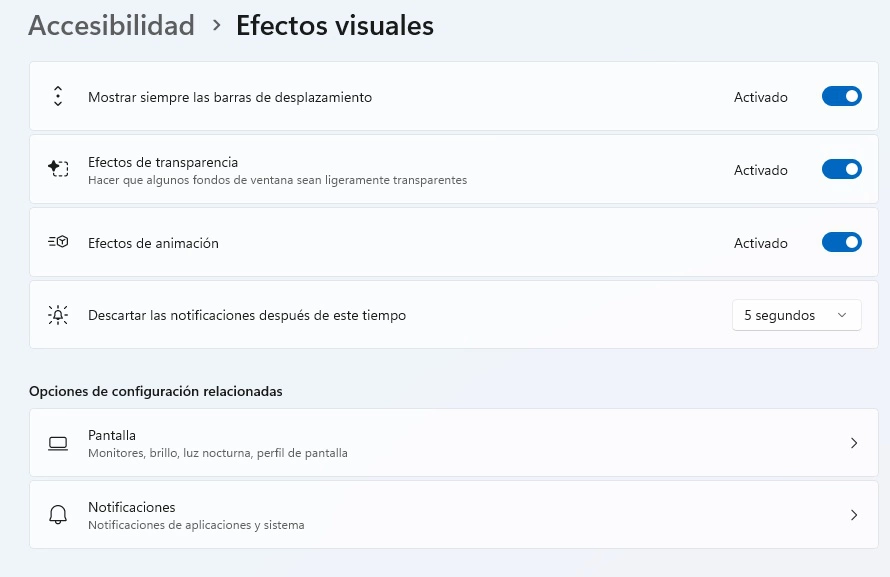Image resolution: width=890 pixels, height=577 pixels.
Task: Open Notificaciones related settings link
Action: click(454, 515)
